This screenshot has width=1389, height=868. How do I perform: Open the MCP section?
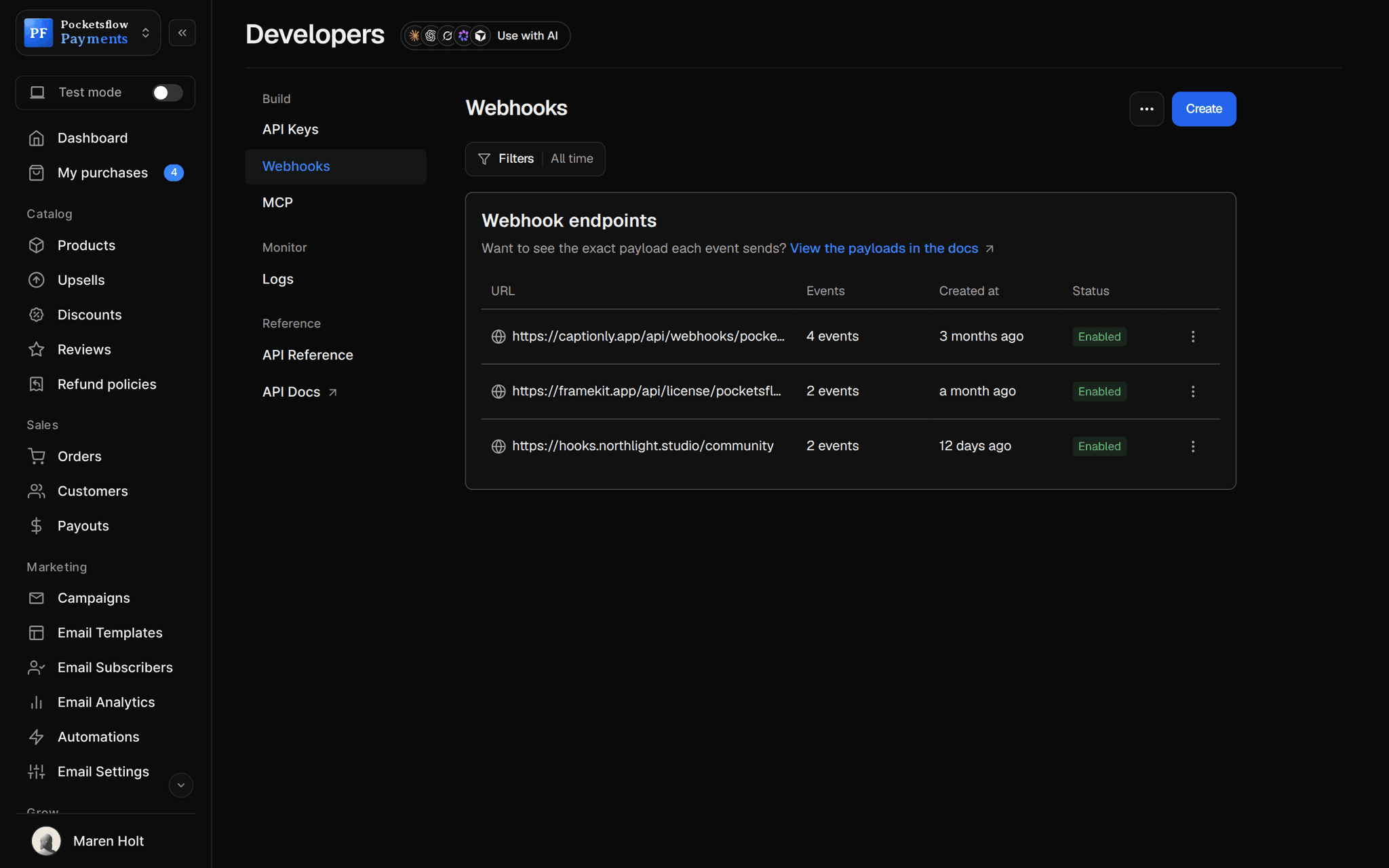click(x=277, y=203)
